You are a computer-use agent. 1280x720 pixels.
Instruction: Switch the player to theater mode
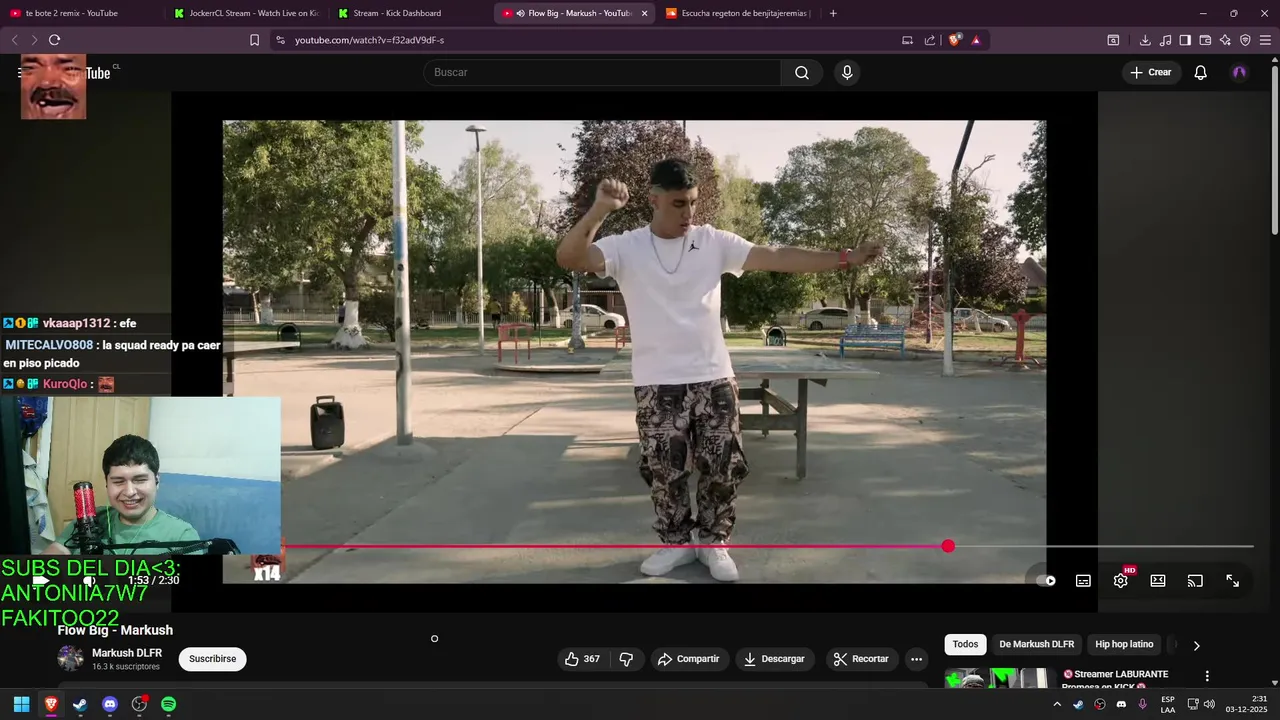[x=1158, y=580]
